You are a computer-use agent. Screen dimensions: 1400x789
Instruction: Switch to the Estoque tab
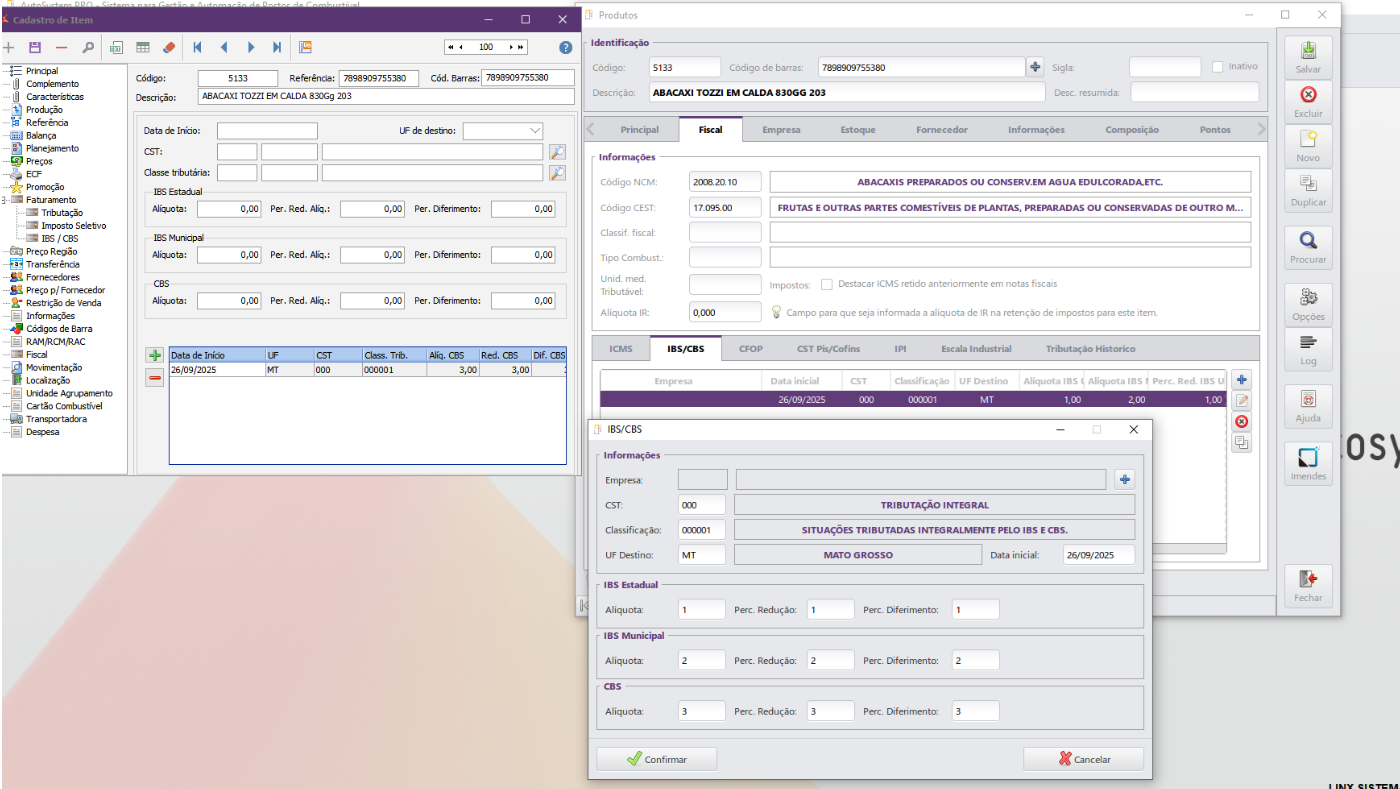(857, 130)
